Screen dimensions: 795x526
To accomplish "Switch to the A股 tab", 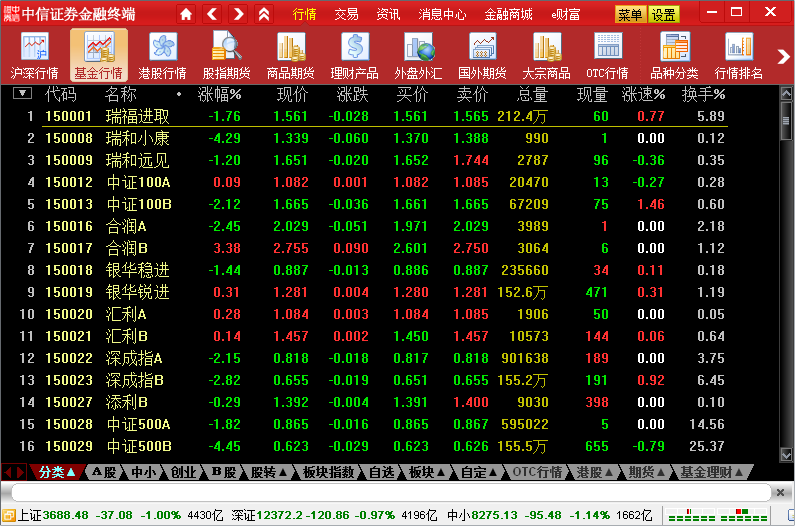I will tap(104, 473).
